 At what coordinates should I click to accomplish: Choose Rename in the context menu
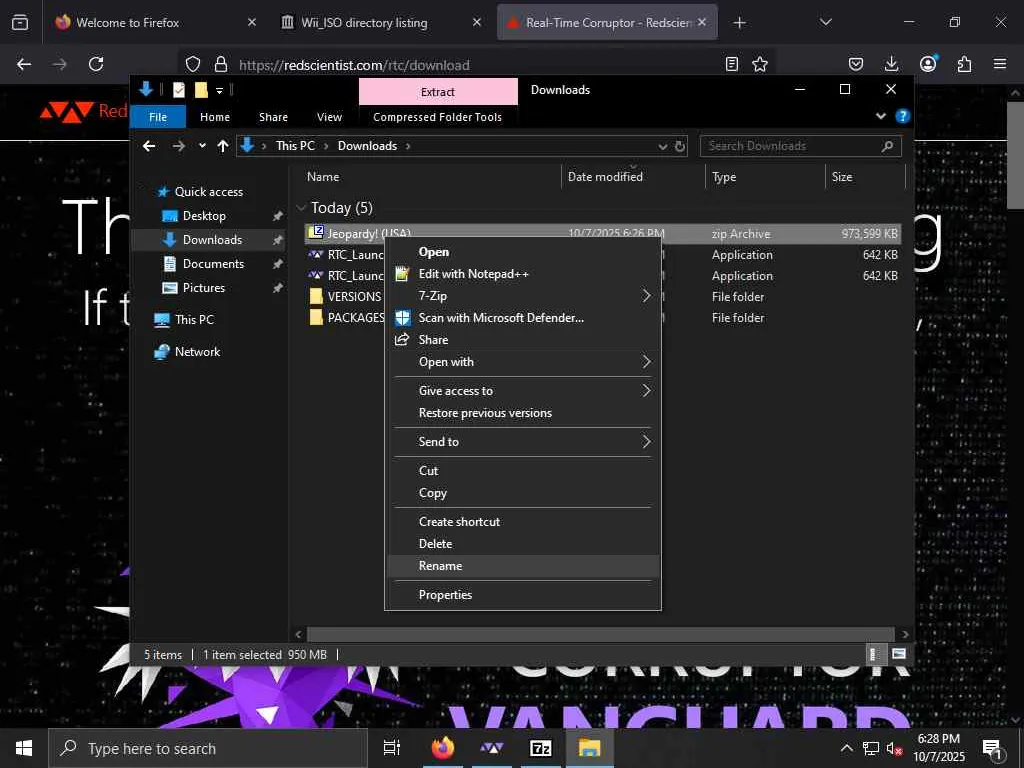point(522,566)
